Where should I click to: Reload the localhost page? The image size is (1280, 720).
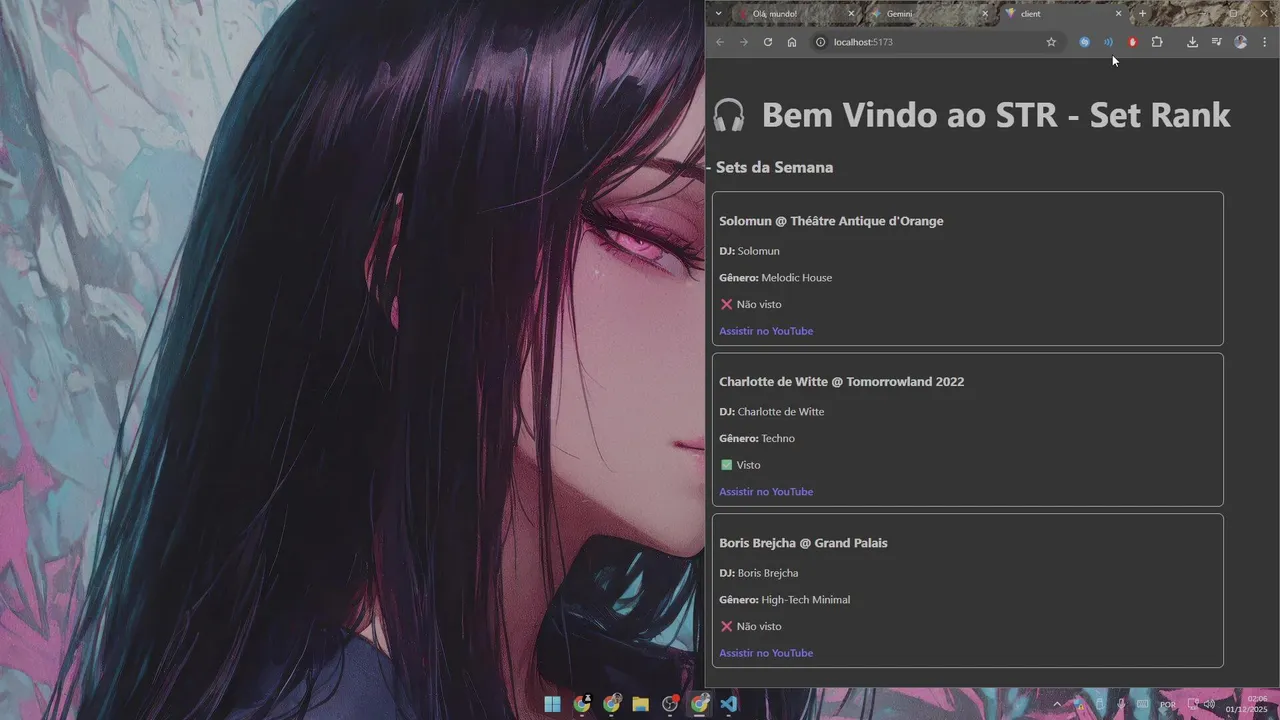pyautogui.click(x=768, y=42)
